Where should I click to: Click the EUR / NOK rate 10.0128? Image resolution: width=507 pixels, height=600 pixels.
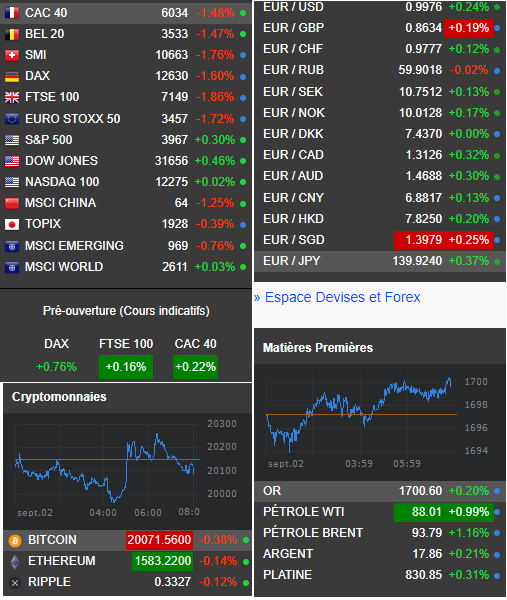(421, 113)
